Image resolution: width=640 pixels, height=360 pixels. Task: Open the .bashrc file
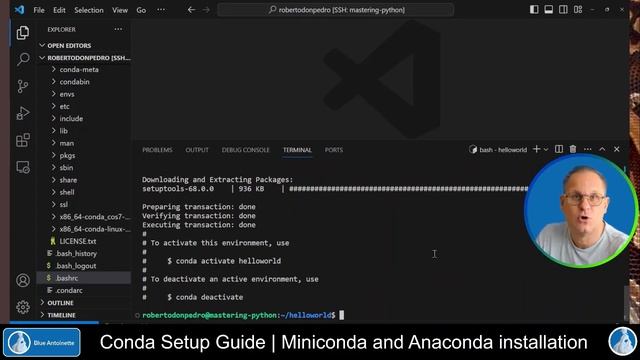click(84, 278)
